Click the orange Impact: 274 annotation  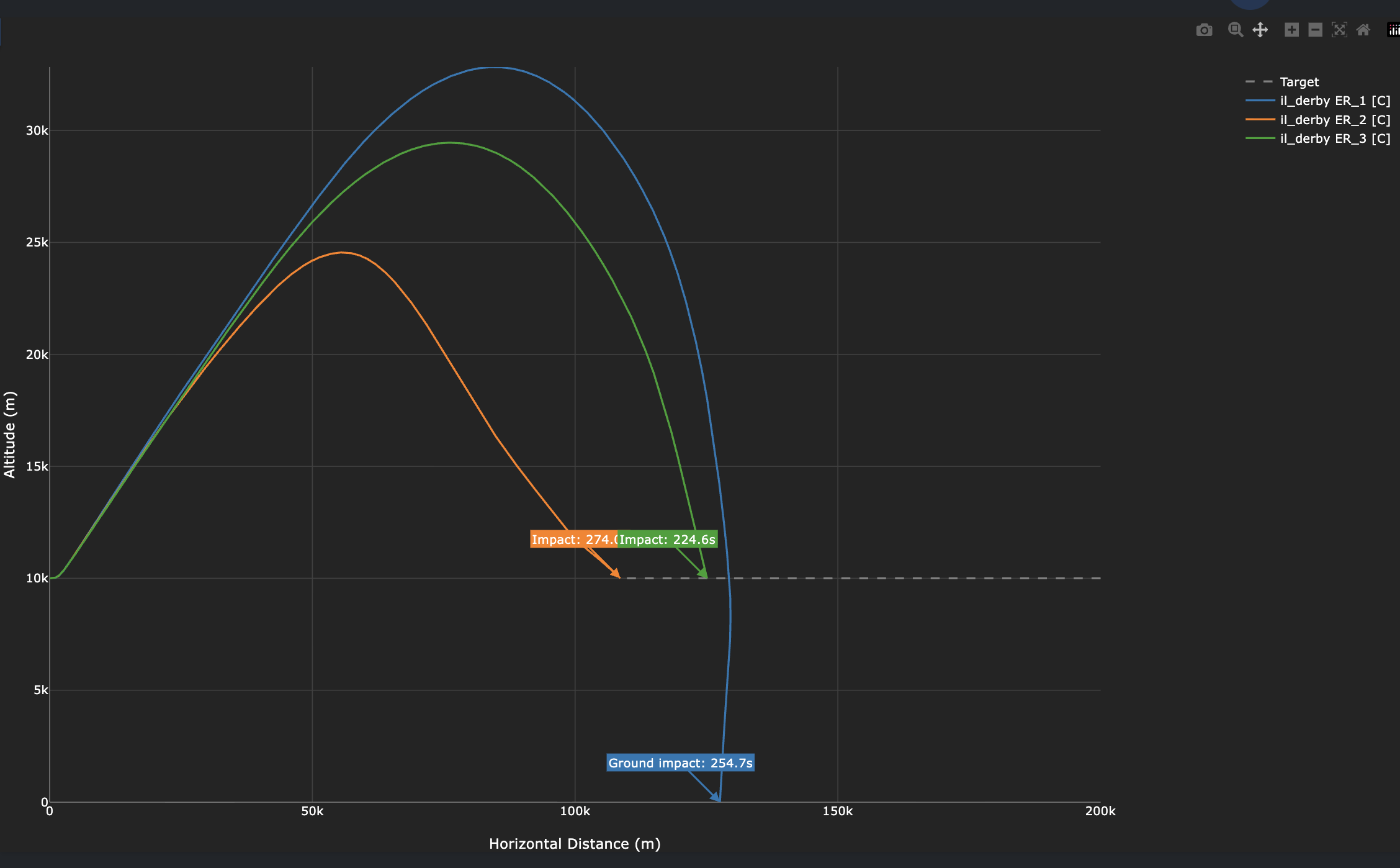(x=573, y=540)
